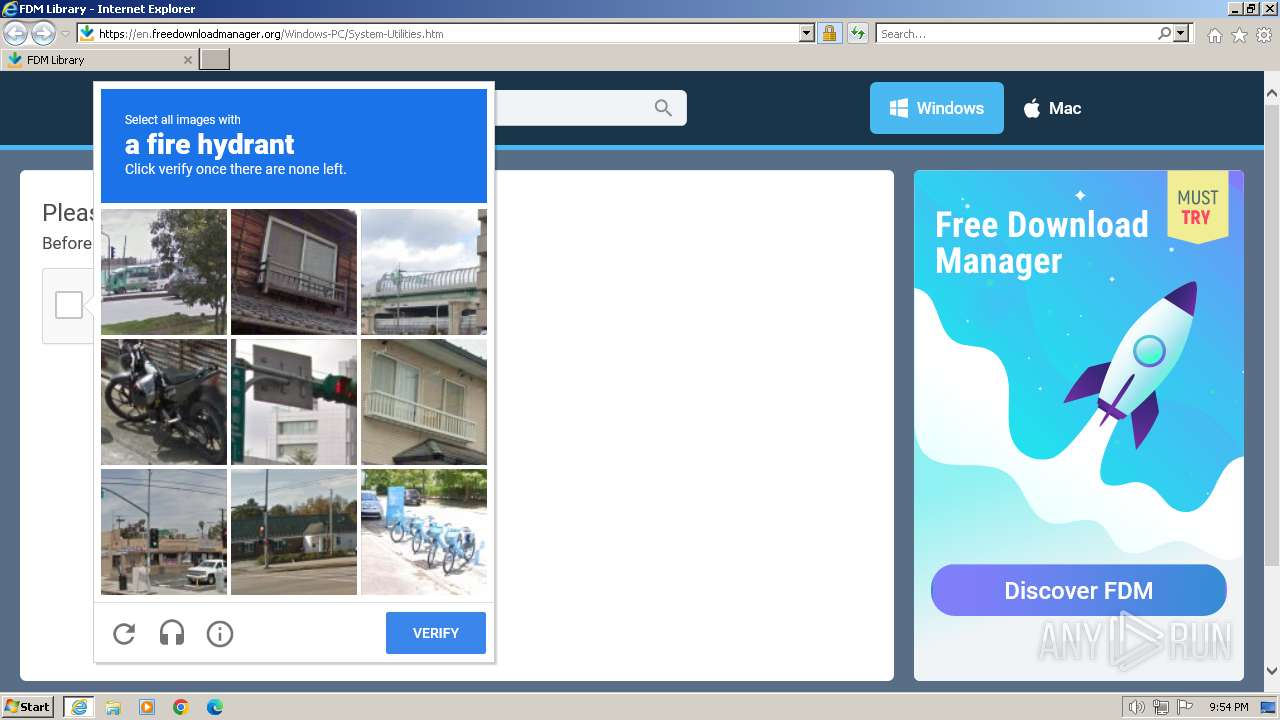Open the Windows Start menu

pos(28,706)
